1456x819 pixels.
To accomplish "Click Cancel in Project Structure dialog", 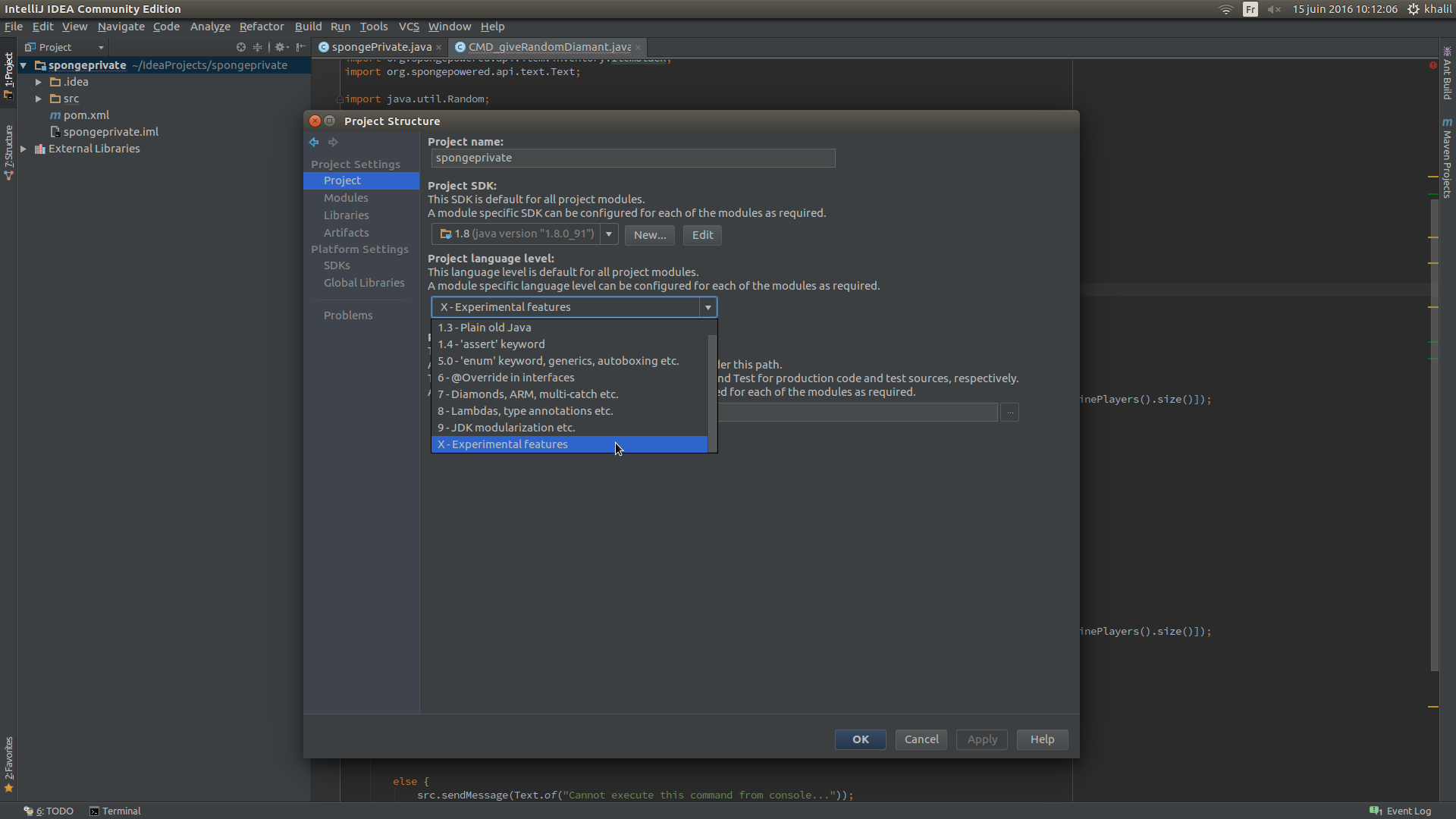I will [x=921, y=739].
